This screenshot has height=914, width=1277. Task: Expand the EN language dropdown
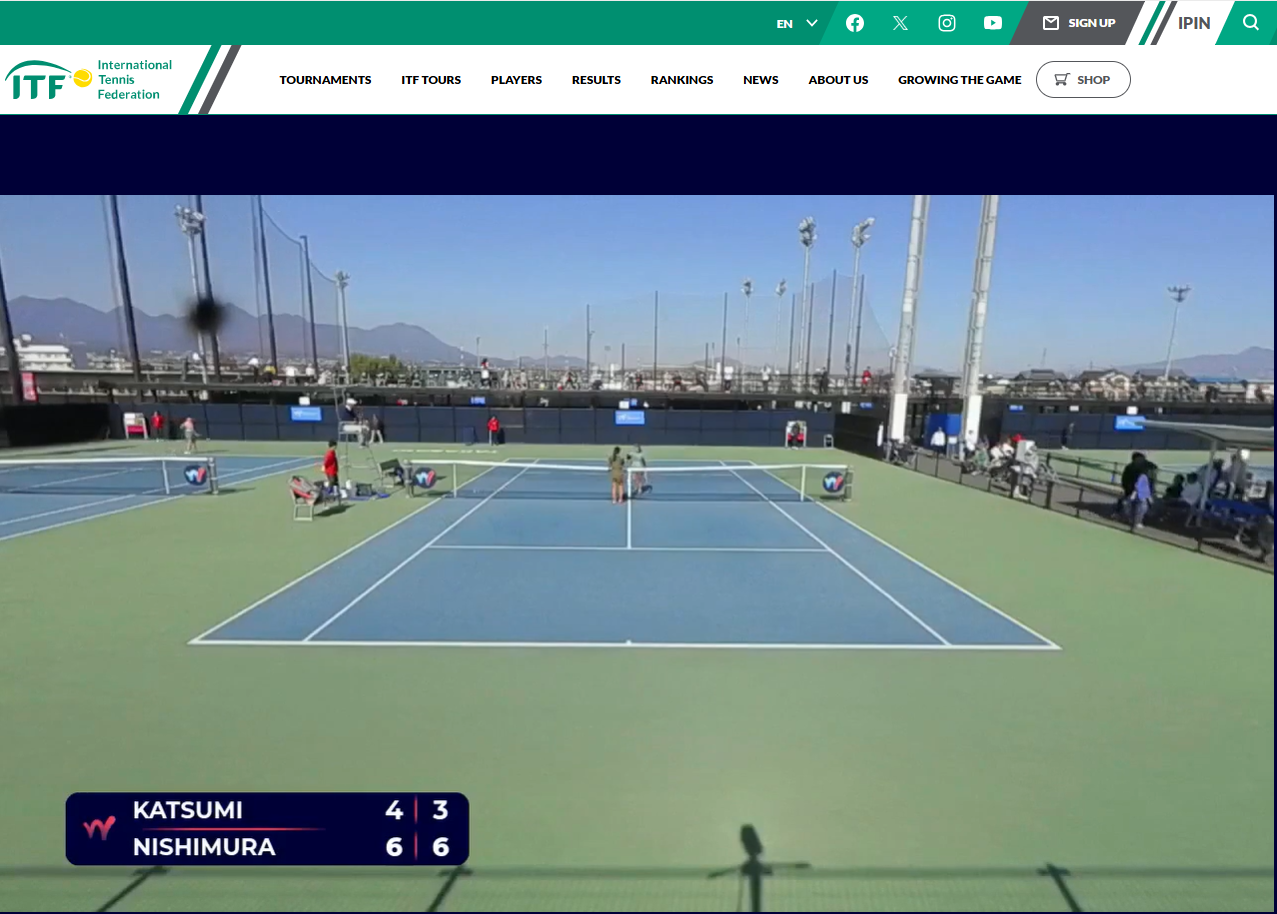785,24
